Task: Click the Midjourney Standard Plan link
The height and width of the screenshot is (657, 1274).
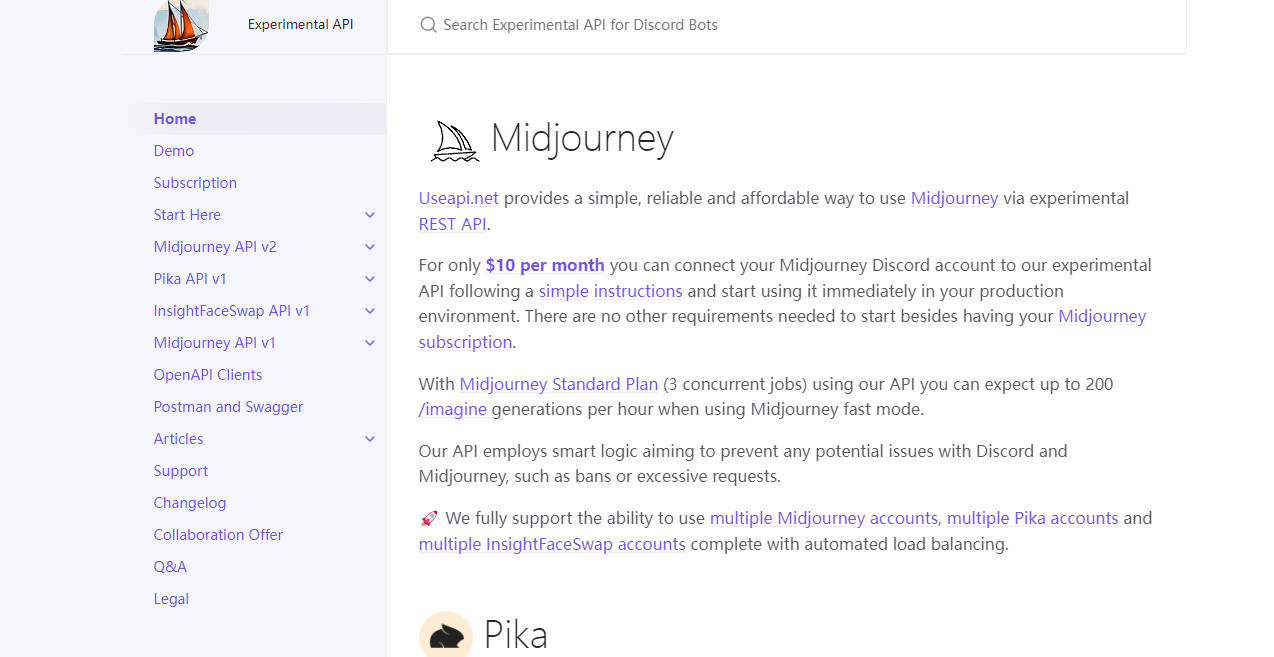Action: point(559,383)
